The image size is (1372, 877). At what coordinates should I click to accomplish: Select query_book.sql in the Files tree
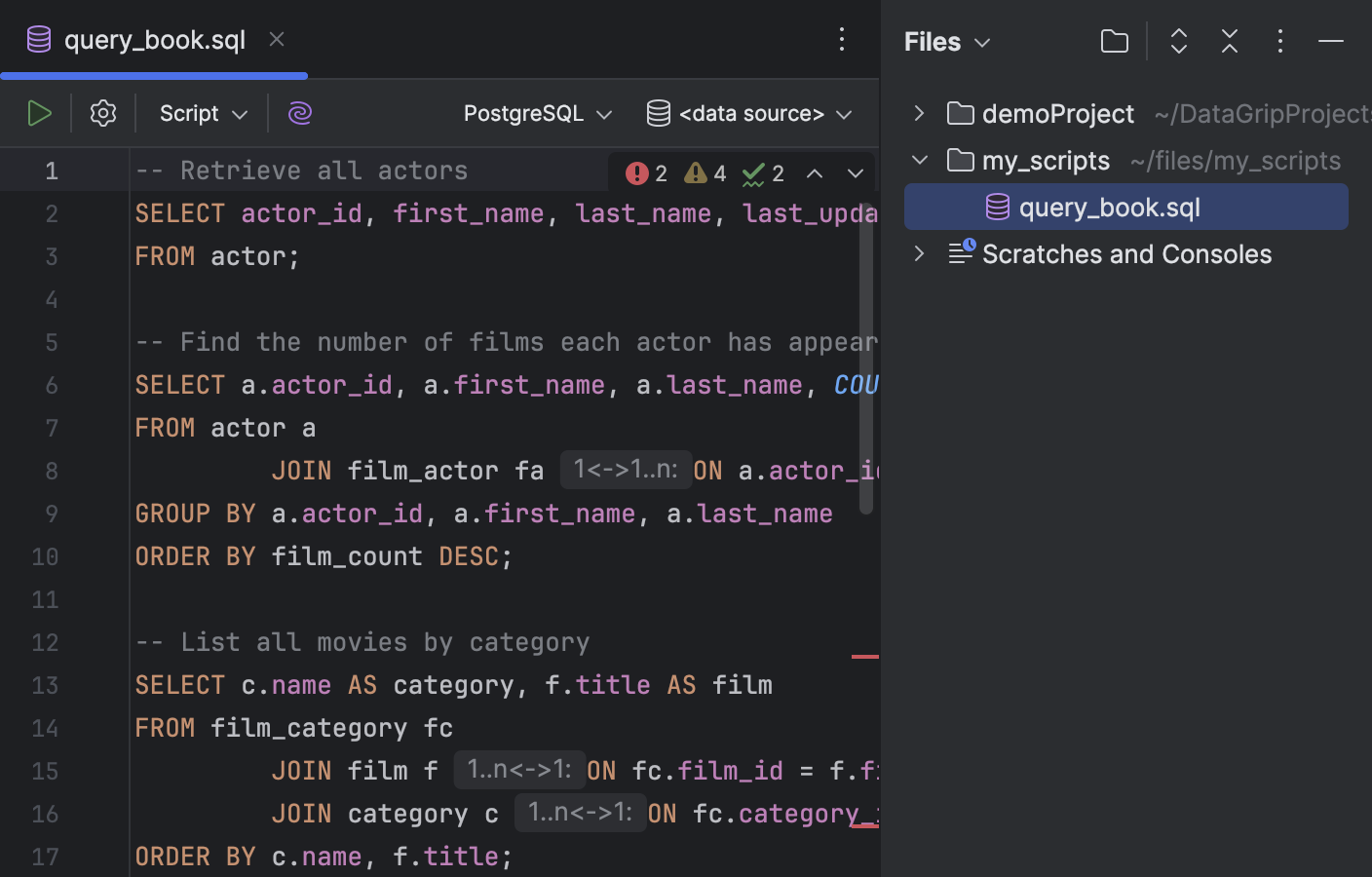pyautogui.click(x=1111, y=207)
